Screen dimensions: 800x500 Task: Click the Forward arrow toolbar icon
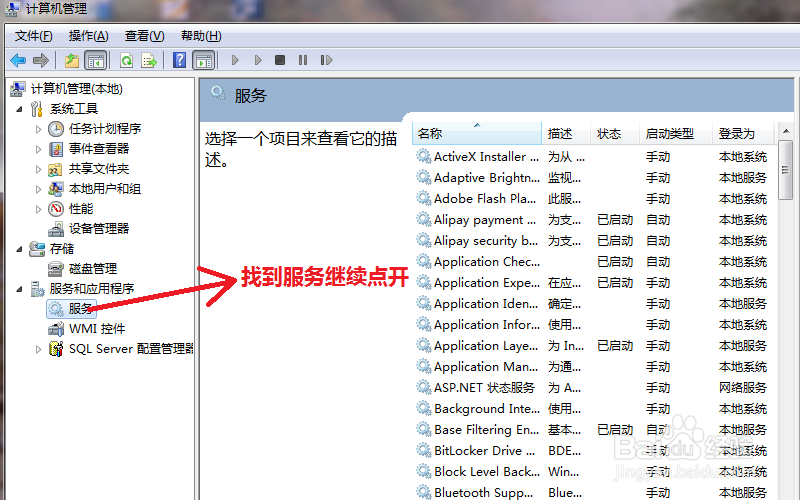coord(40,60)
